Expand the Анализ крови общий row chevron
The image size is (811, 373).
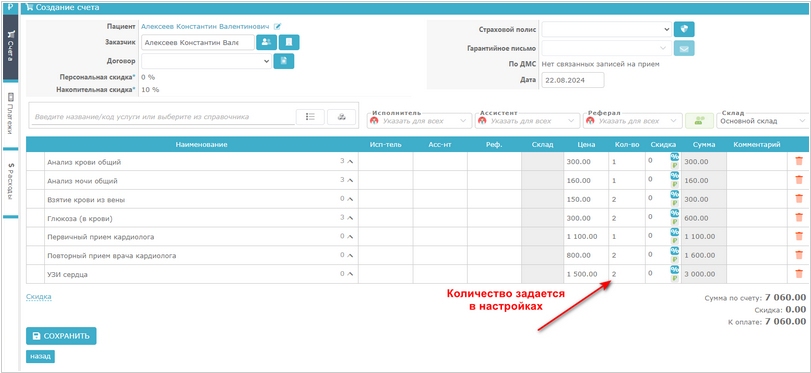point(350,162)
